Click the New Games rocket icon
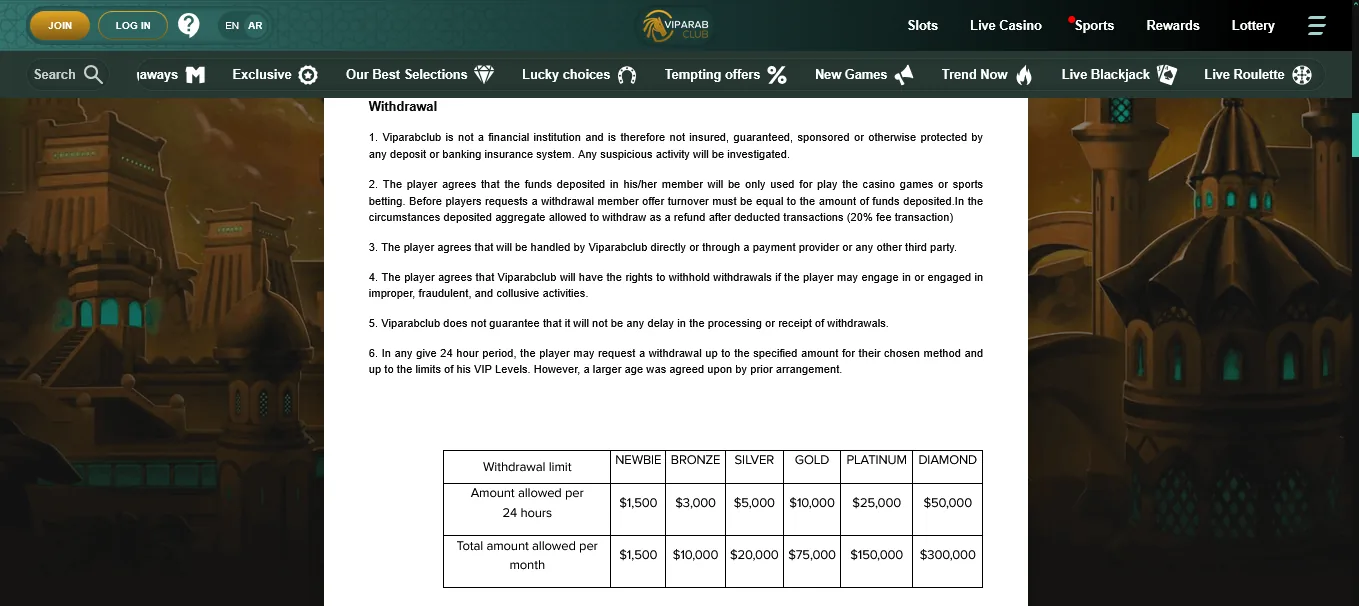The height and width of the screenshot is (606, 1359). coord(904,75)
